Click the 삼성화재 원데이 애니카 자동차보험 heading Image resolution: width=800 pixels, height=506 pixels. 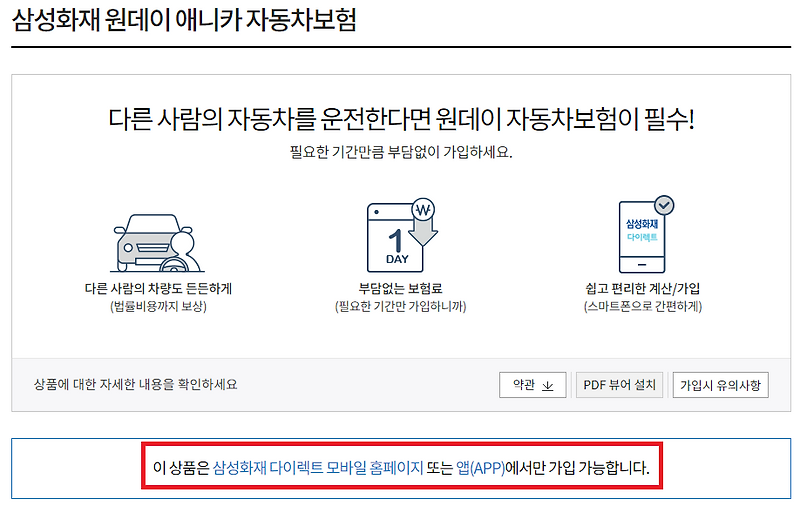[x=184, y=20]
